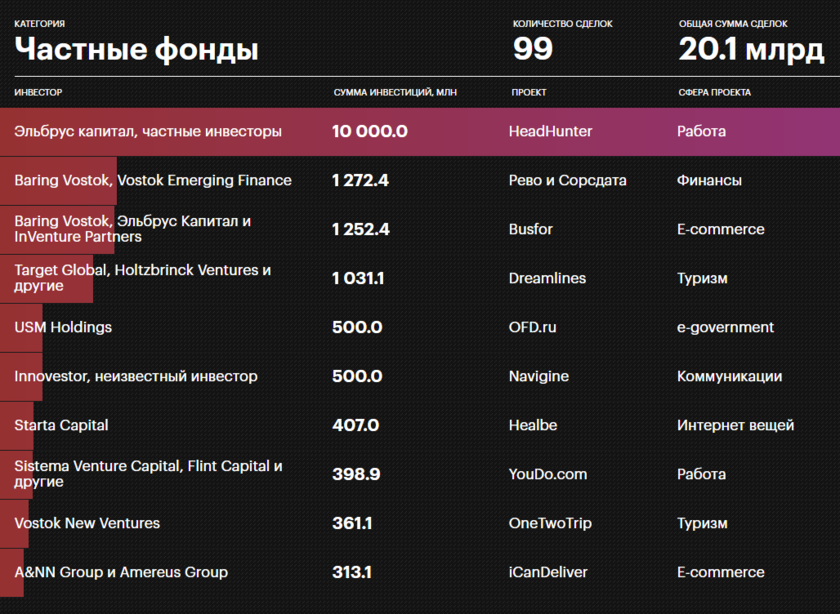Select the Starta Capital investor row
This screenshot has height=614, width=840.
coord(61,425)
